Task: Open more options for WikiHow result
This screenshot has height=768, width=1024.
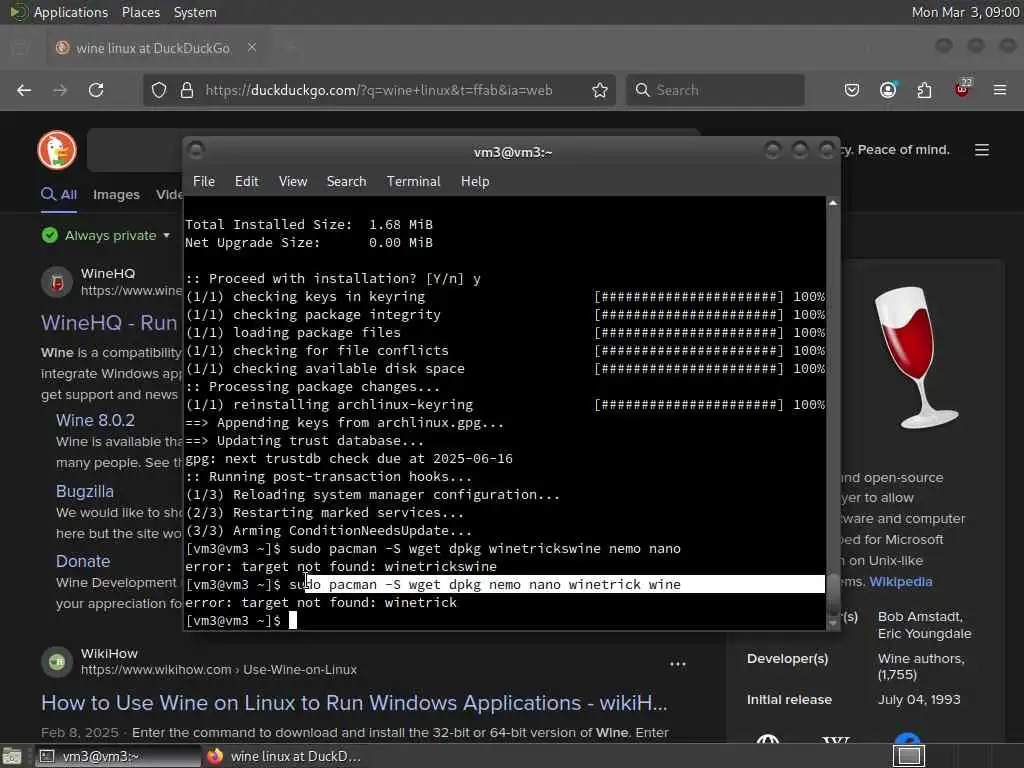Action: pos(678,664)
